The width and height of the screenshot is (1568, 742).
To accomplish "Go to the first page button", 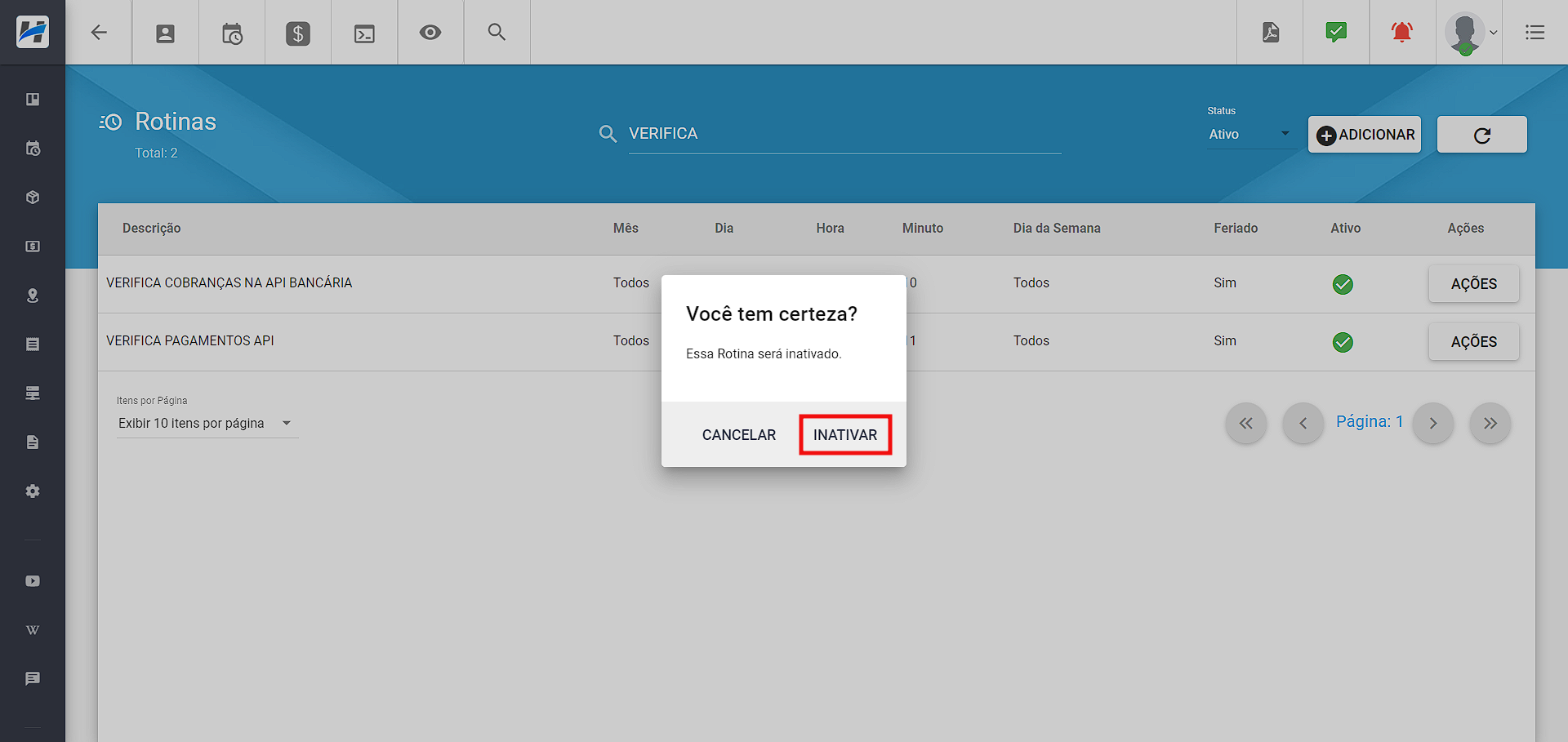I will [x=1246, y=423].
